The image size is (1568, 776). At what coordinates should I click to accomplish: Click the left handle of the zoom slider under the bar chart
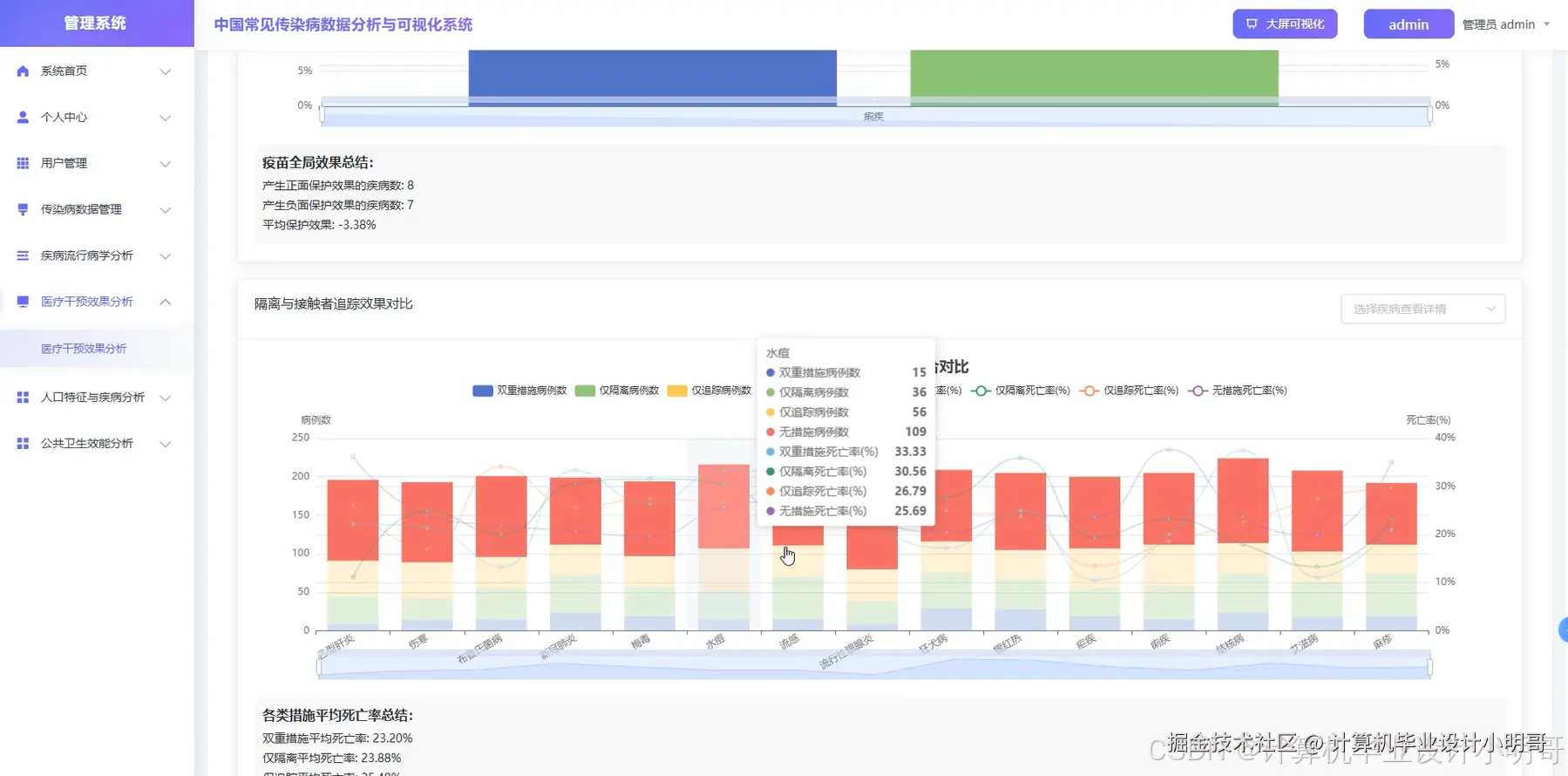pos(320,667)
